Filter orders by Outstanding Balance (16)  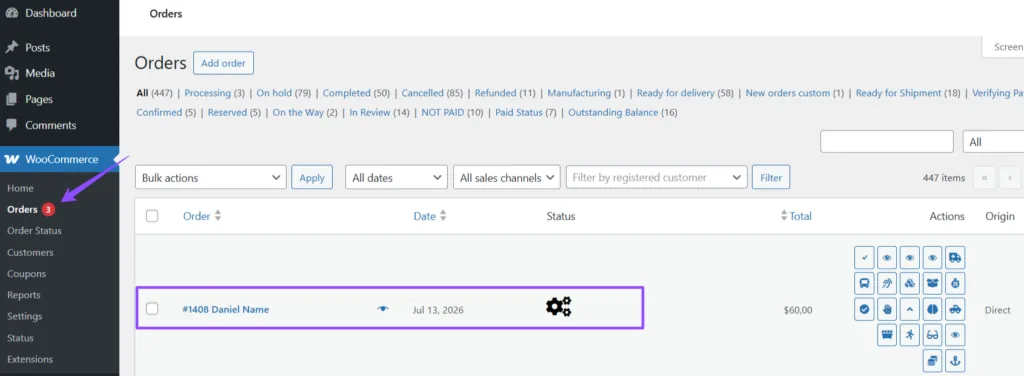623,112
